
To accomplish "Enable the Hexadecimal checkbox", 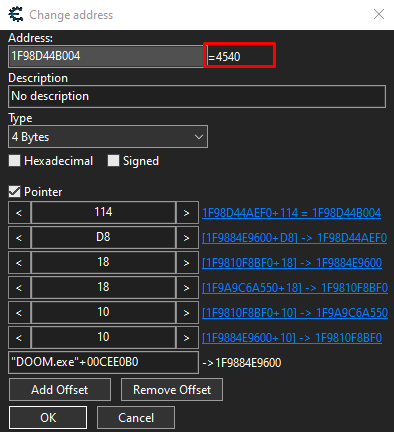I will [x=14, y=161].
